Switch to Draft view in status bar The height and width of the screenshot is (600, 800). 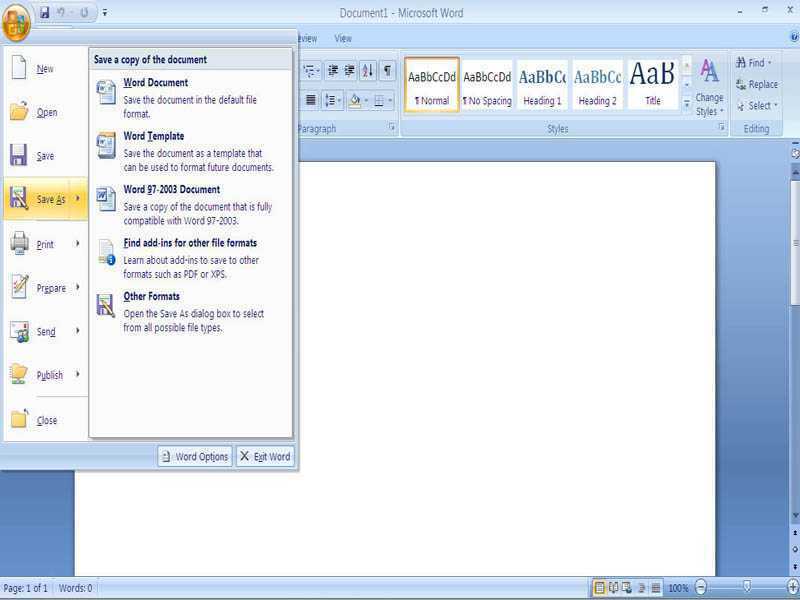pyautogui.click(x=656, y=588)
